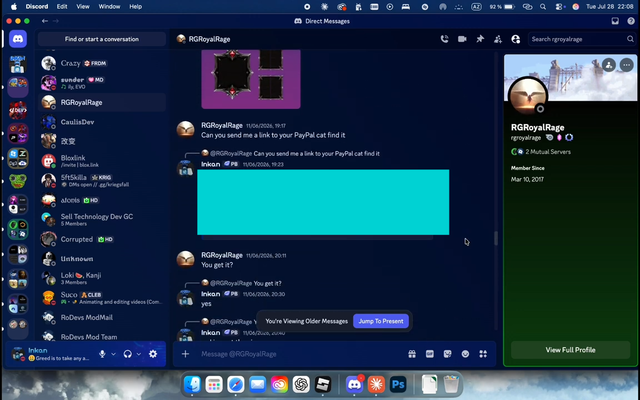The height and width of the screenshot is (400, 640).
Task: Open the Apps launcher icon in message box
Action: click(x=483, y=354)
